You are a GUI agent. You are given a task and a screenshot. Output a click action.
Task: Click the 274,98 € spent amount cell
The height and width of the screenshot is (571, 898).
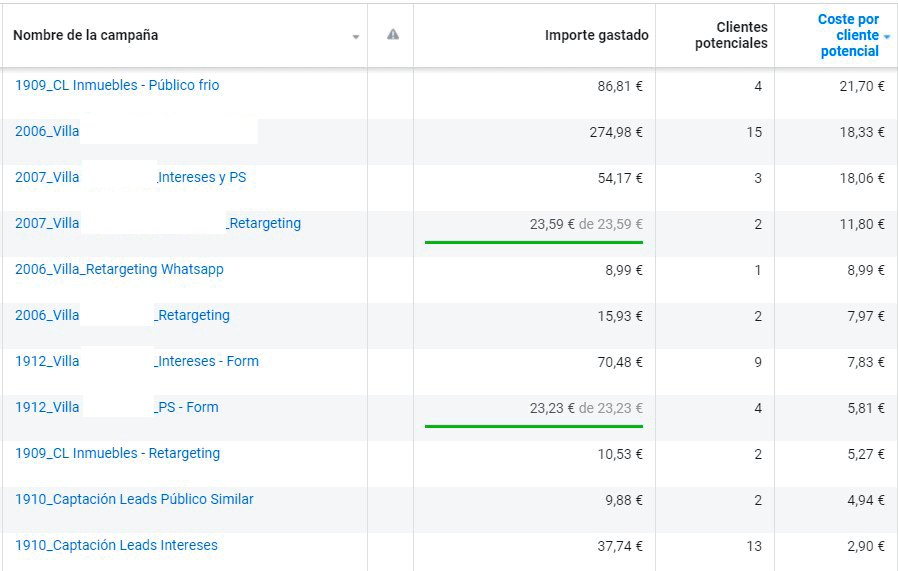[615, 133]
